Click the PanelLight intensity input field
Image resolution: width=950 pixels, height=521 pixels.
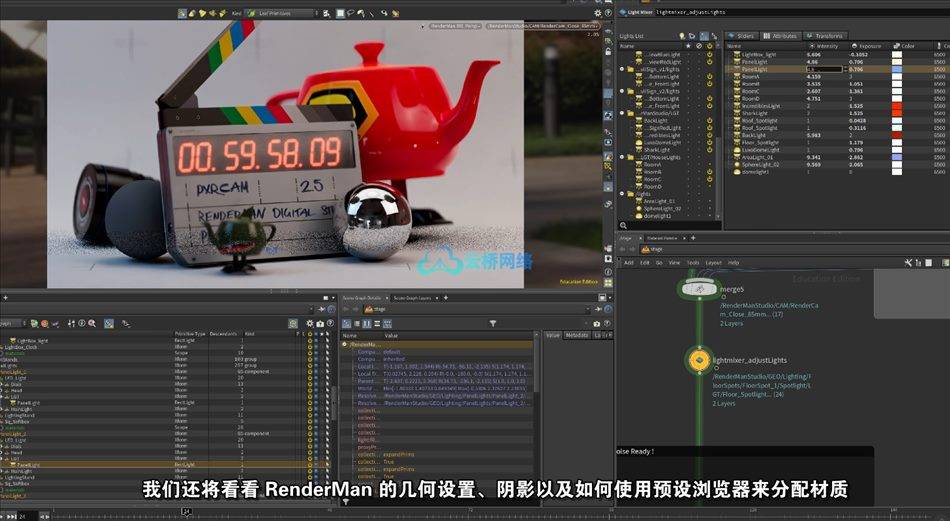coord(825,69)
